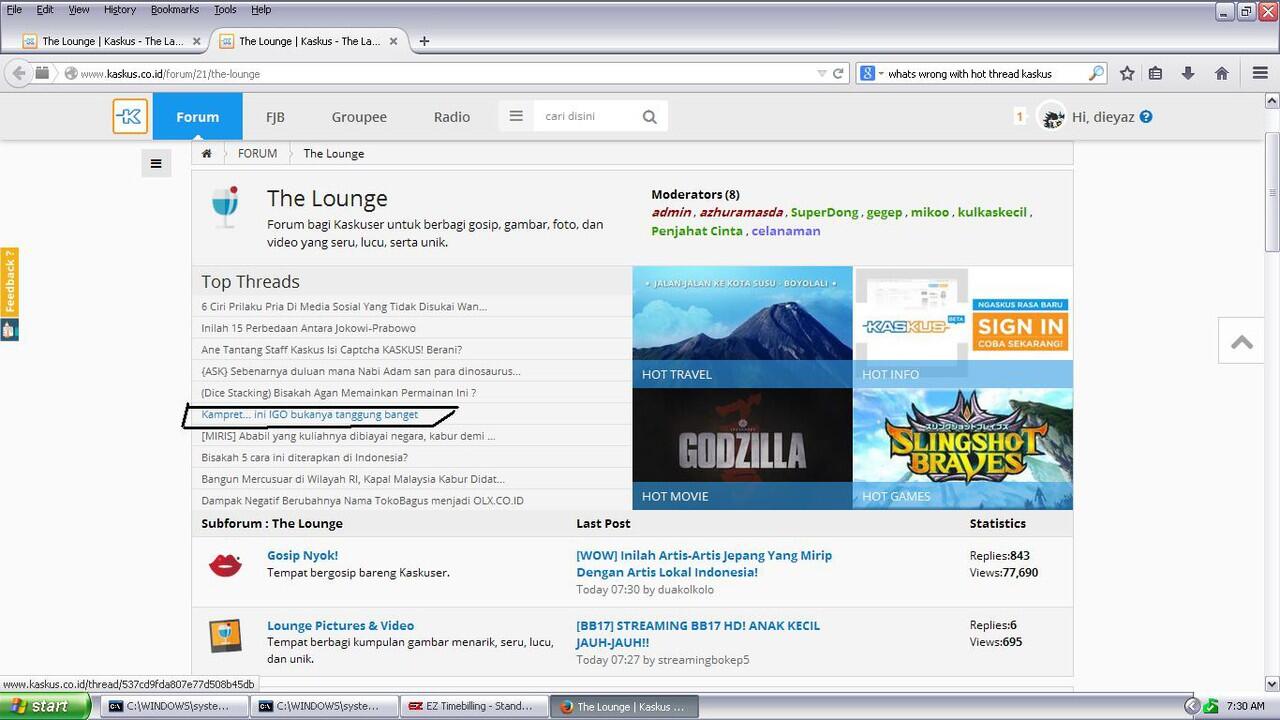The image size is (1280, 720).
Task: Open the top thread about 15 Perbedaan Jokowi-Prabowo
Action: 308,328
